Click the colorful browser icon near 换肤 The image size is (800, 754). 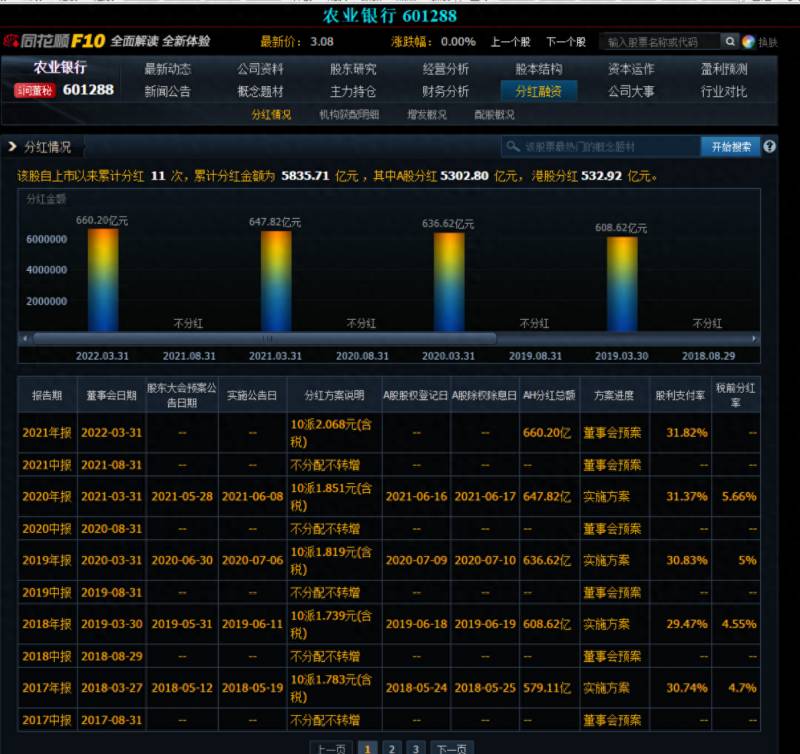[748, 42]
